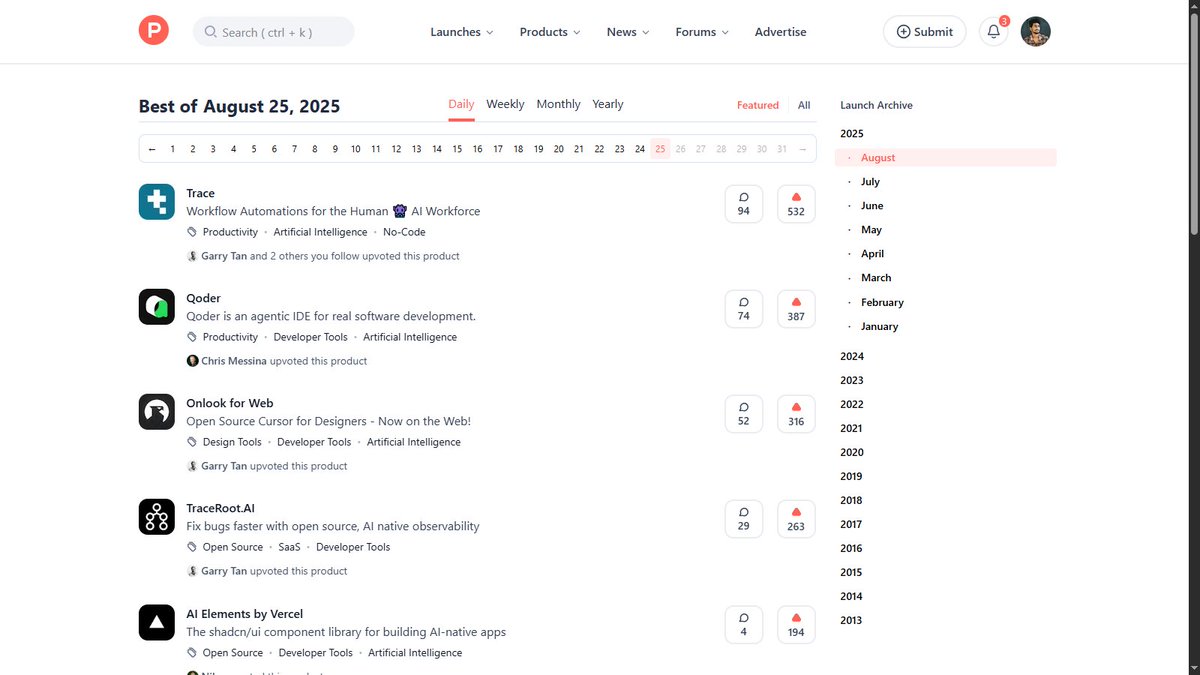Screen dimensions: 1200x675
Task: Switch to the Daily tab
Action: tap(461, 104)
